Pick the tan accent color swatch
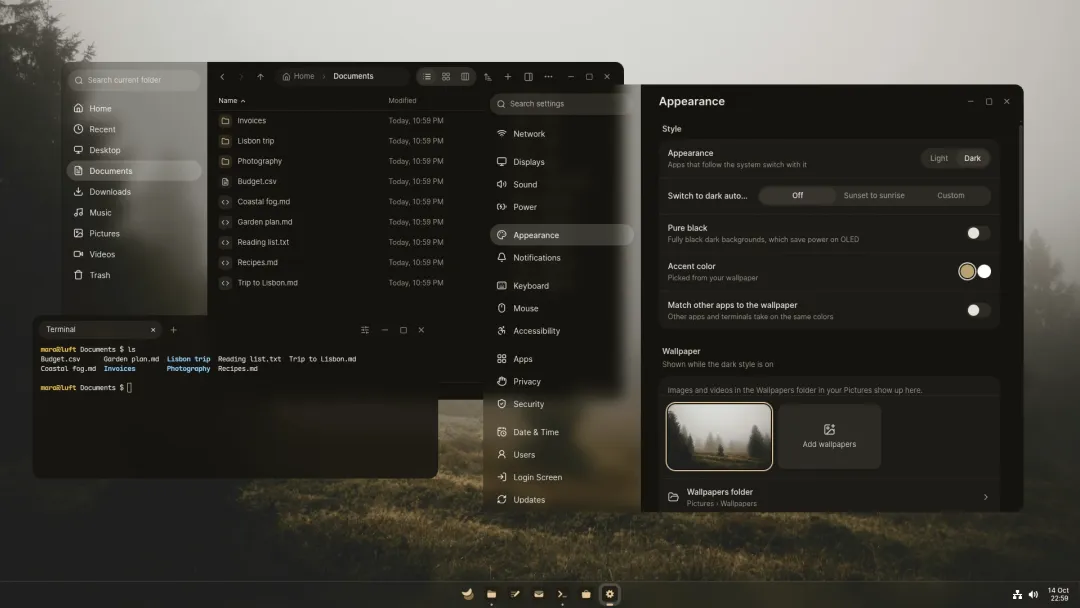This screenshot has height=608, width=1080. pyautogui.click(x=967, y=271)
